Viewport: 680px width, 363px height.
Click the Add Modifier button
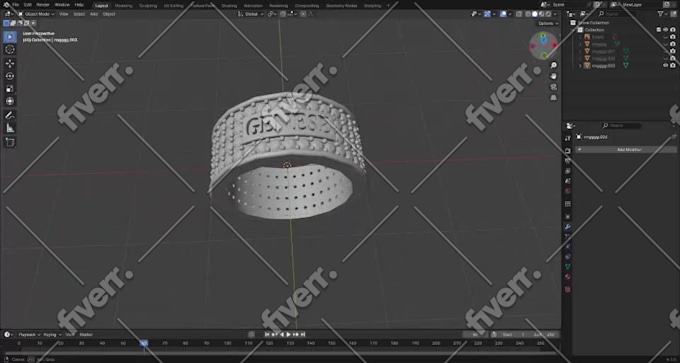pos(626,149)
